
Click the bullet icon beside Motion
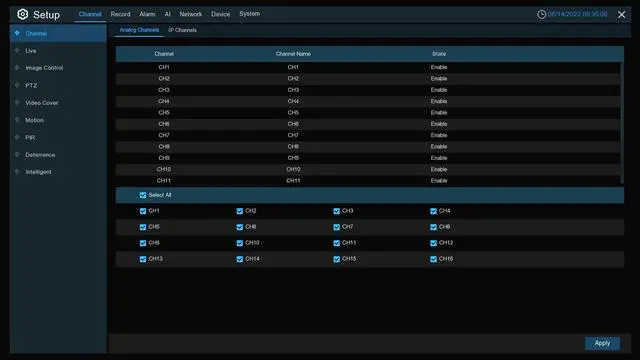[x=17, y=120]
